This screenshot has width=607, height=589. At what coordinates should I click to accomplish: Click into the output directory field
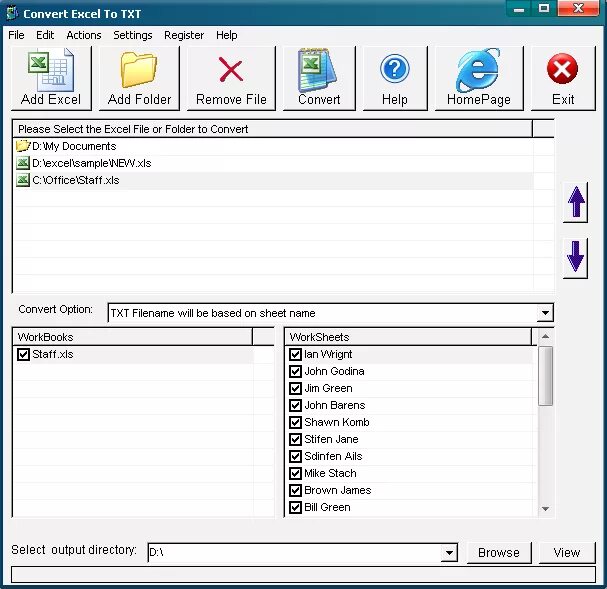point(295,553)
